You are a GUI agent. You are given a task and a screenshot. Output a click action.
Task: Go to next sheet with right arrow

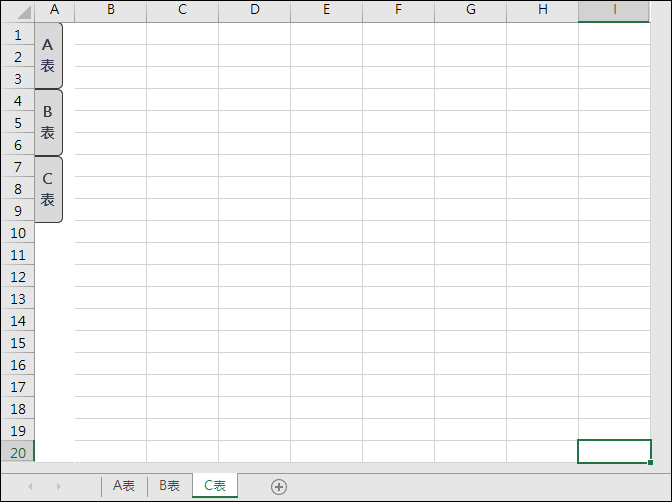59,486
